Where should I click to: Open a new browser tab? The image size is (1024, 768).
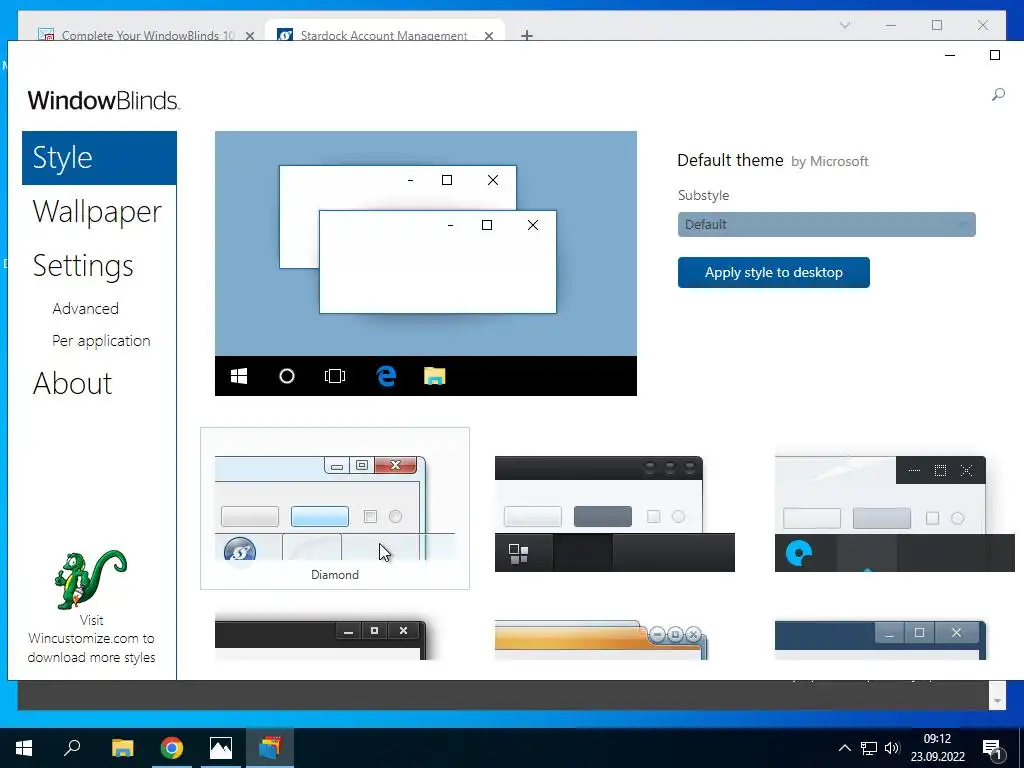[x=526, y=35]
